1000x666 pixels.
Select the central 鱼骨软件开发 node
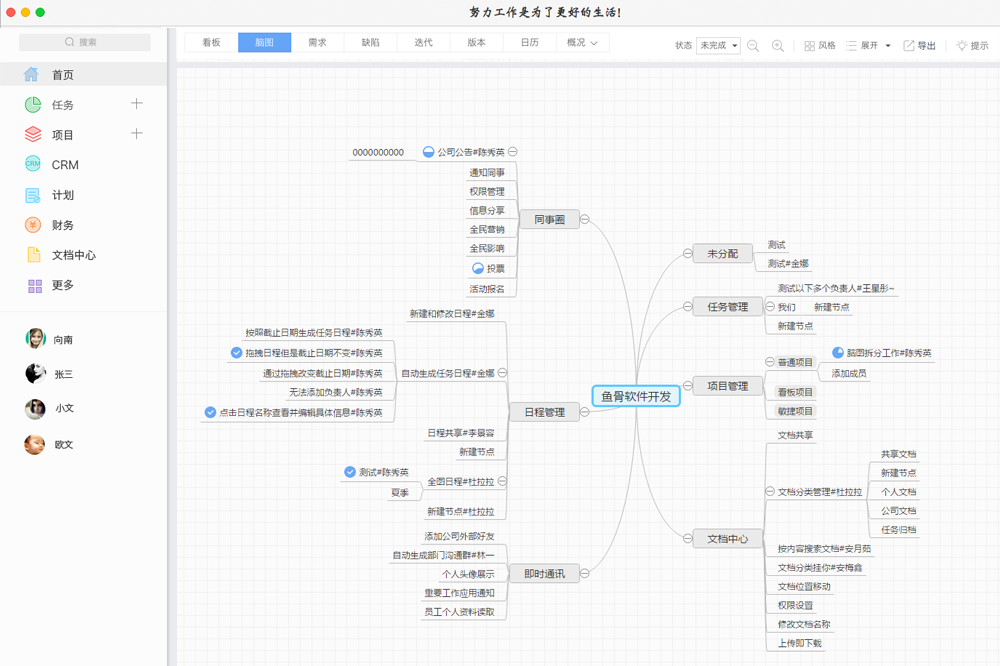[636, 396]
